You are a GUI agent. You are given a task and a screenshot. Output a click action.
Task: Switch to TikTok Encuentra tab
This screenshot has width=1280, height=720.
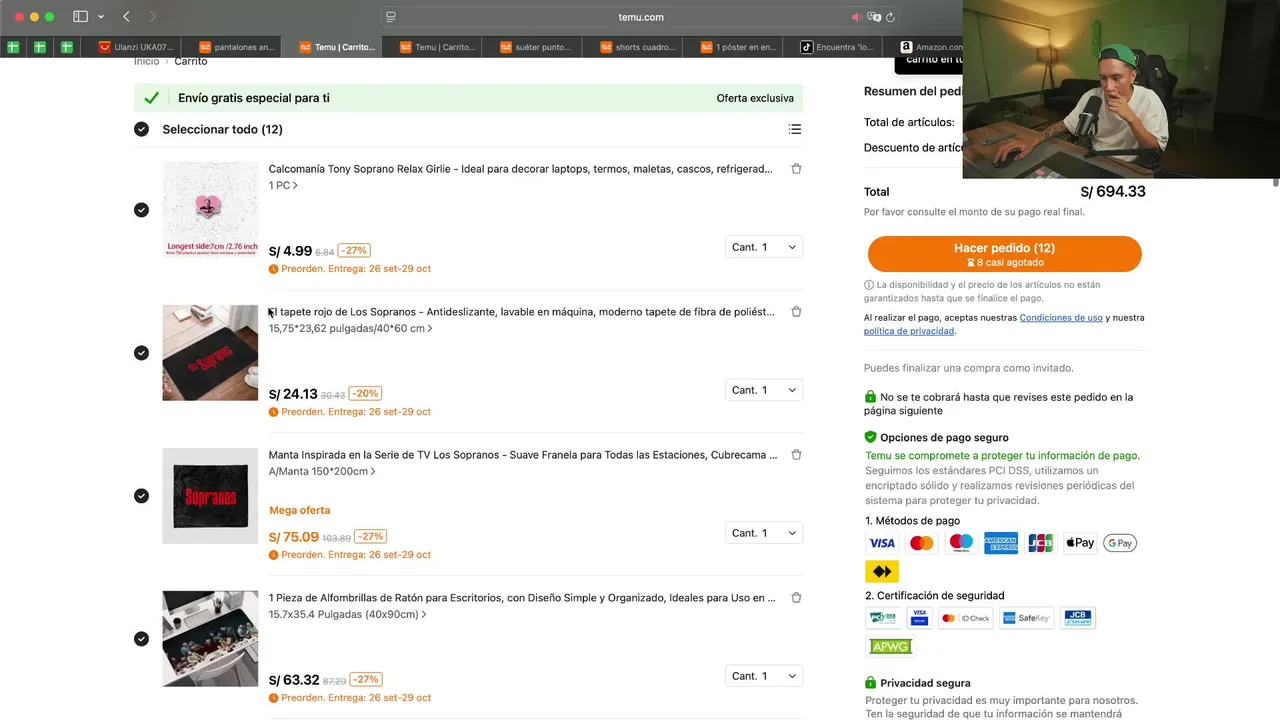tap(837, 47)
